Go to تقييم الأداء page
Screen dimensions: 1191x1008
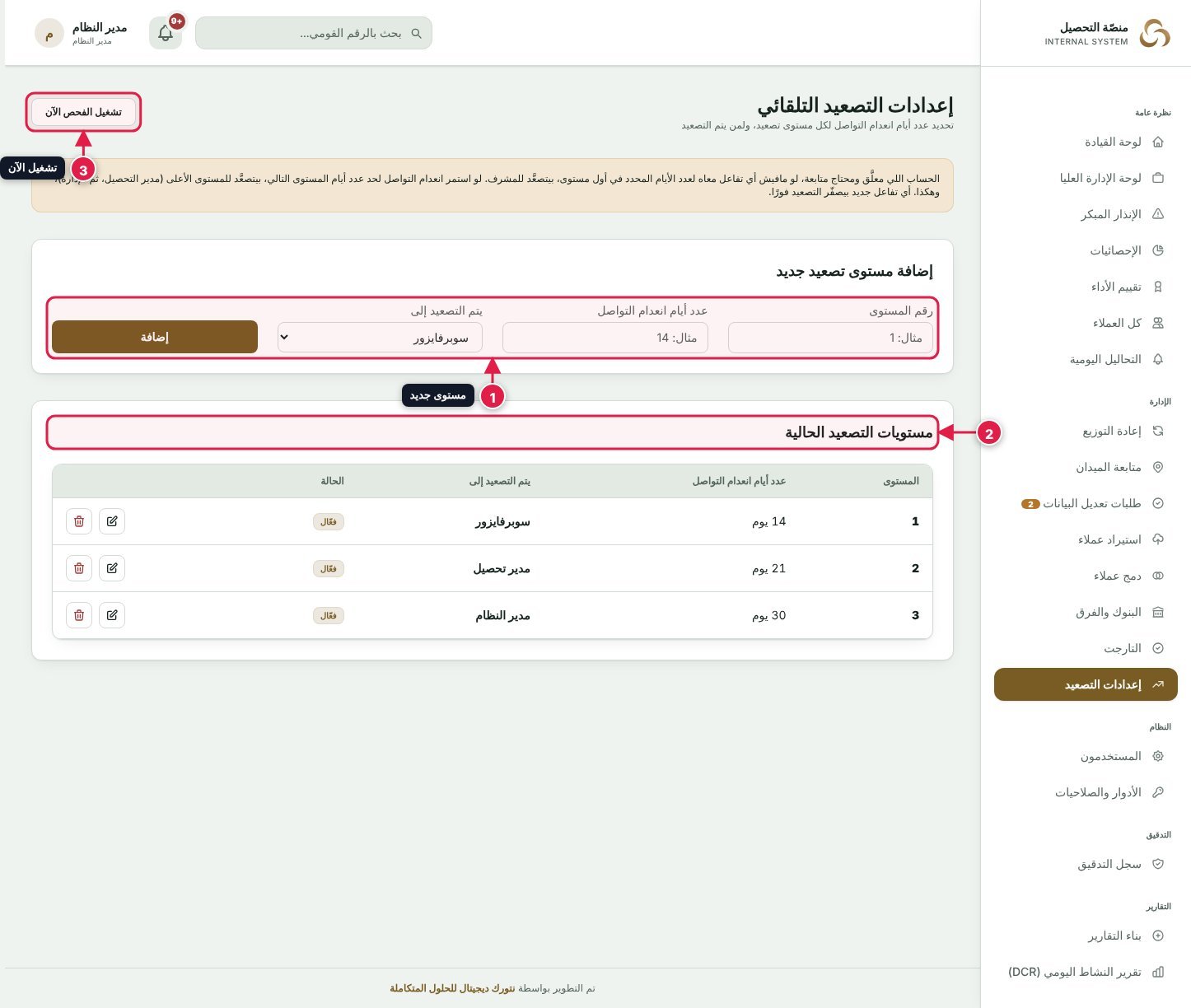pos(1086,287)
